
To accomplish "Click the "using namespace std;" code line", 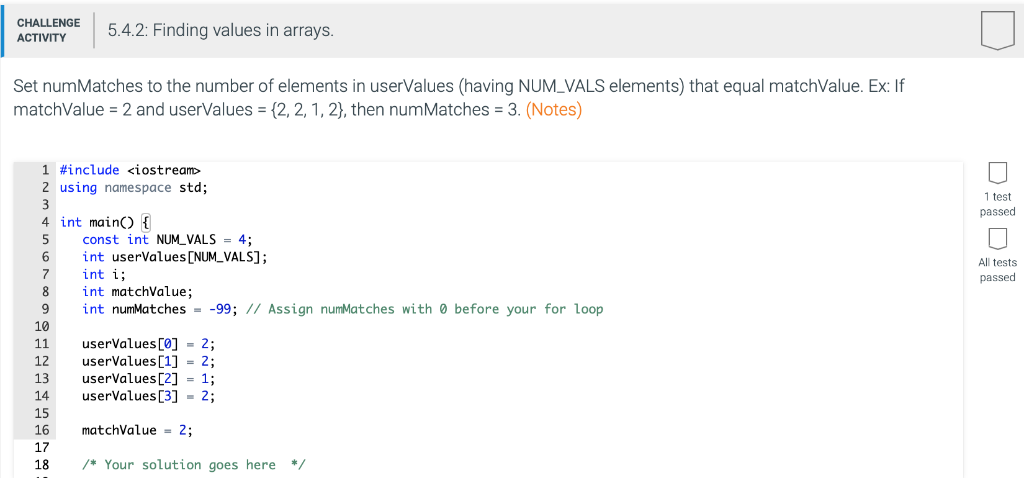I will pos(133,188).
